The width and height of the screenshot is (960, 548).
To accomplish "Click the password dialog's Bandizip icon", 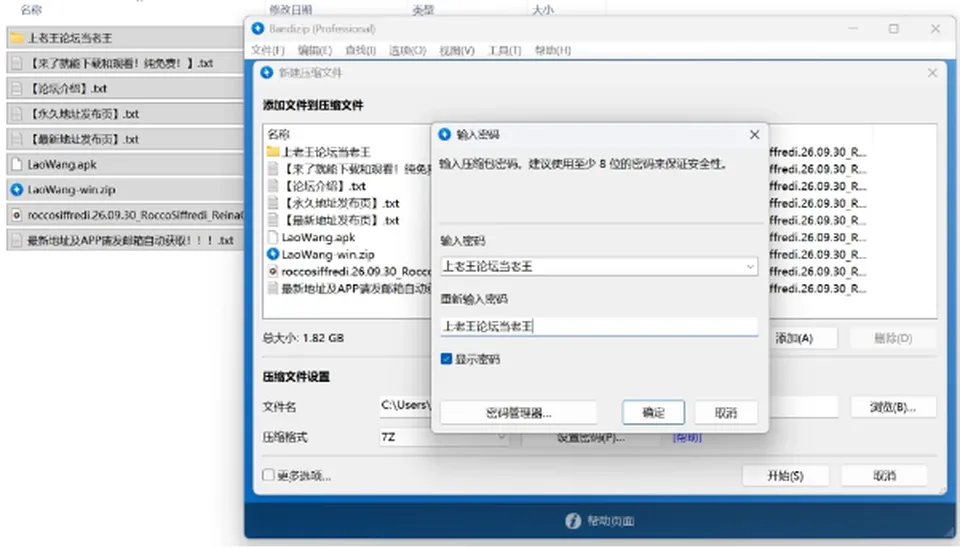I will pyautogui.click(x=445, y=135).
